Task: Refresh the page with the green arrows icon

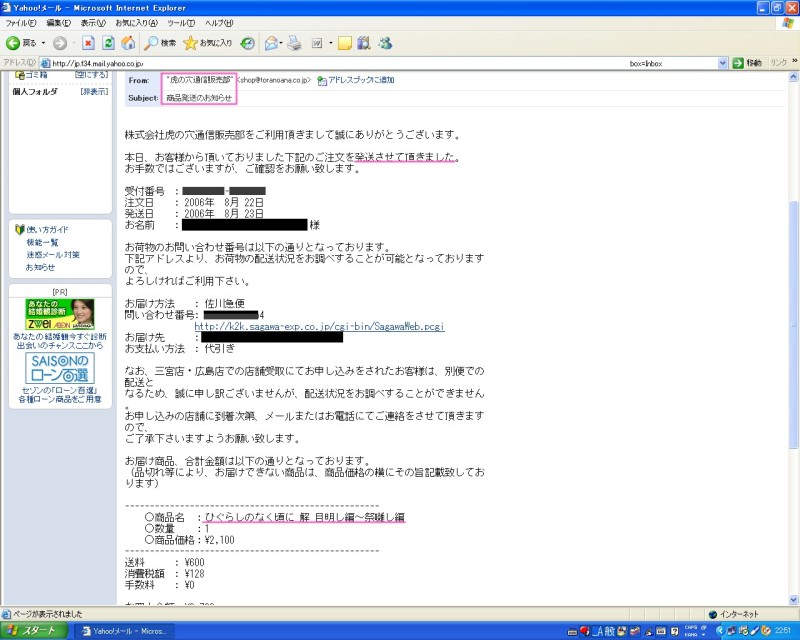Action: pyautogui.click(x=108, y=43)
